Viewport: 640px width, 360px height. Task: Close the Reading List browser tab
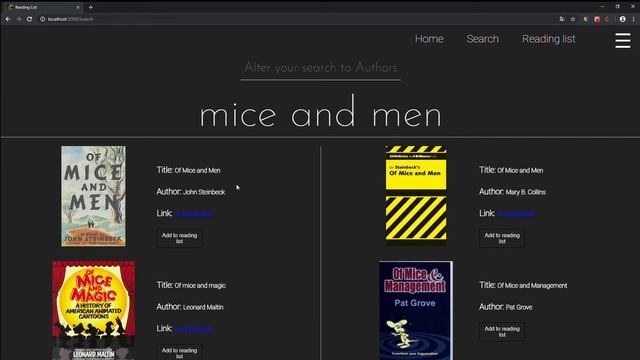click(x=78, y=7)
